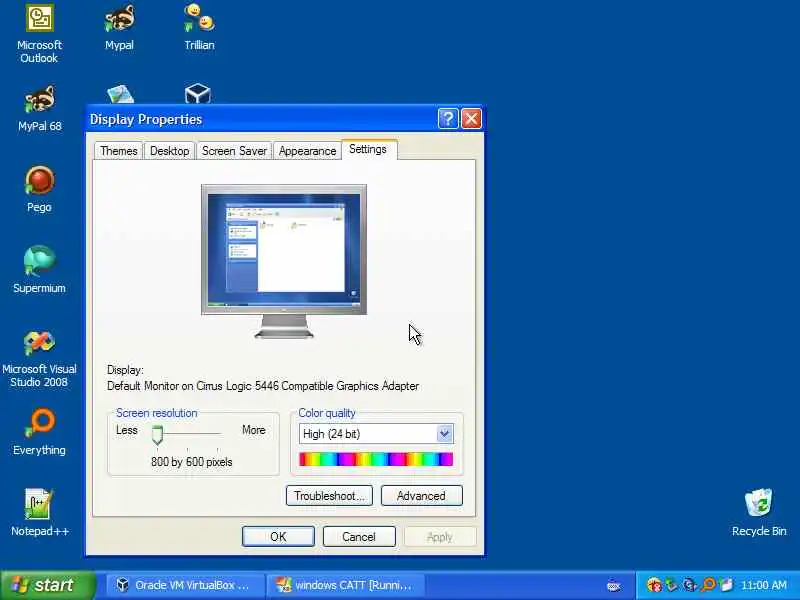This screenshot has height=600, width=800.
Task: Click the first round orange tray icon
Action: tap(654, 585)
